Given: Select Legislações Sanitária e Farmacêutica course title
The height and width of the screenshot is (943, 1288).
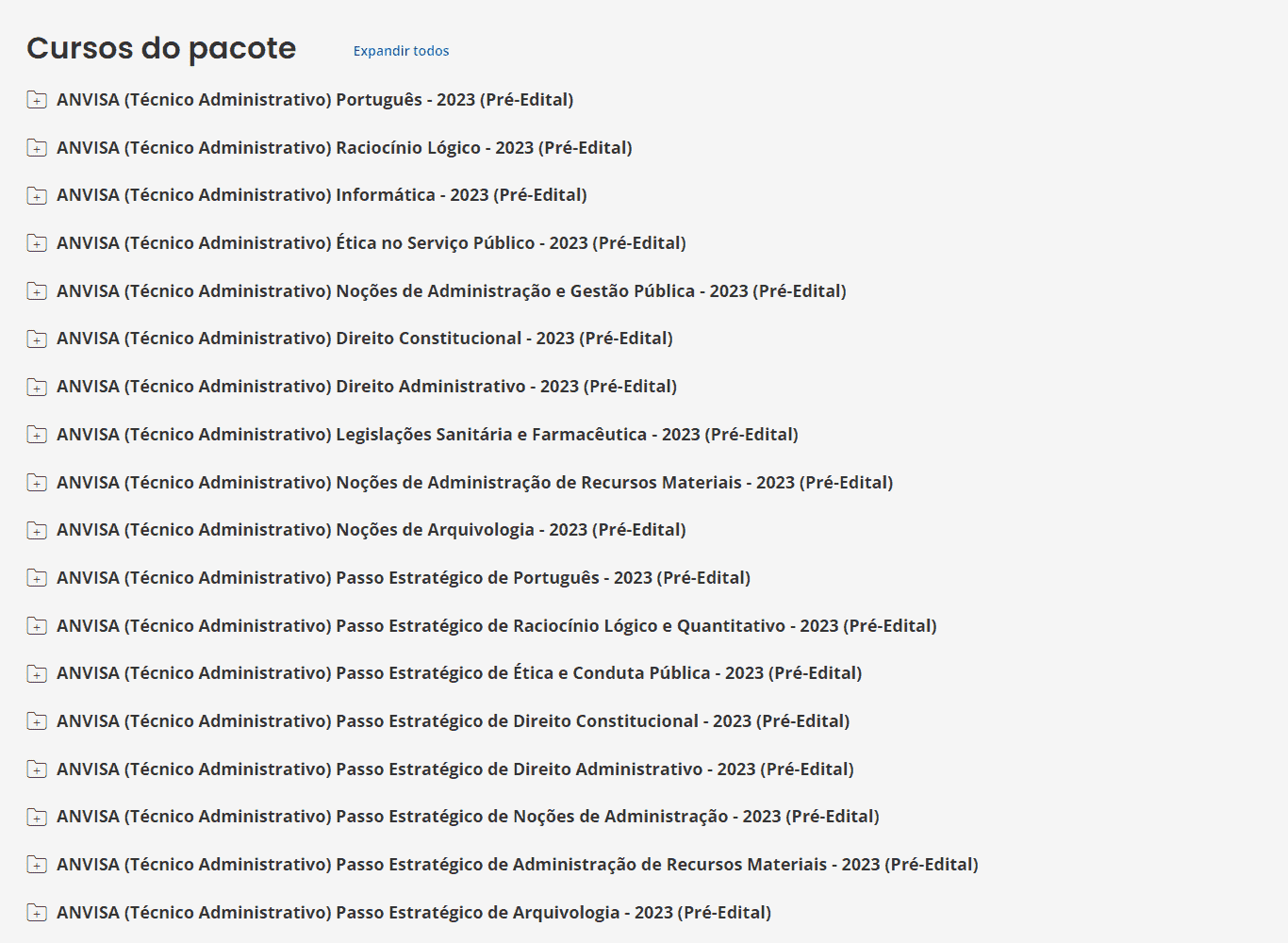Looking at the screenshot, I should 427,435.
